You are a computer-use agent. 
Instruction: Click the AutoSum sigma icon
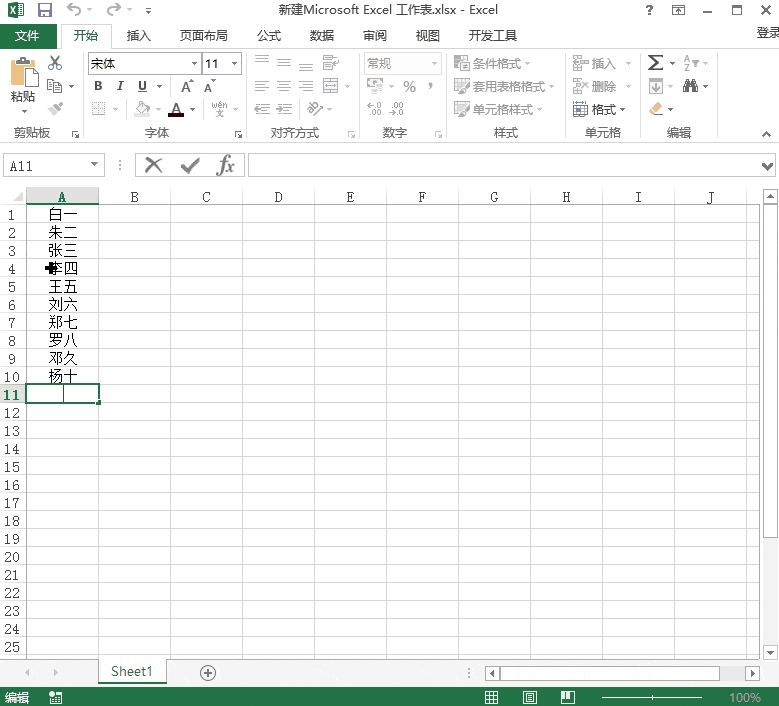tap(655, 63)
